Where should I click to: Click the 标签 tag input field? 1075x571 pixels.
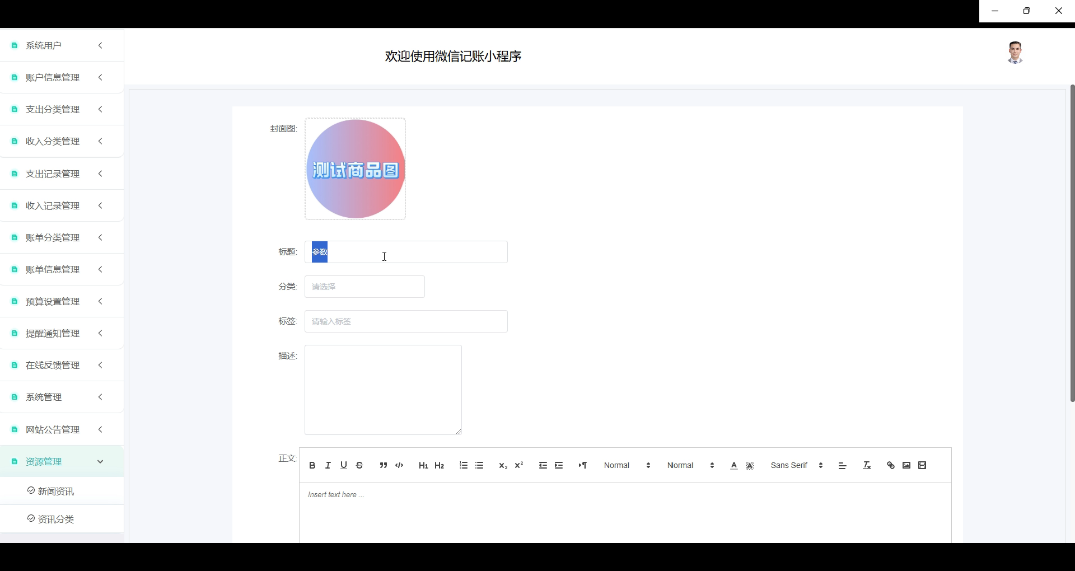tap(406, 321)
